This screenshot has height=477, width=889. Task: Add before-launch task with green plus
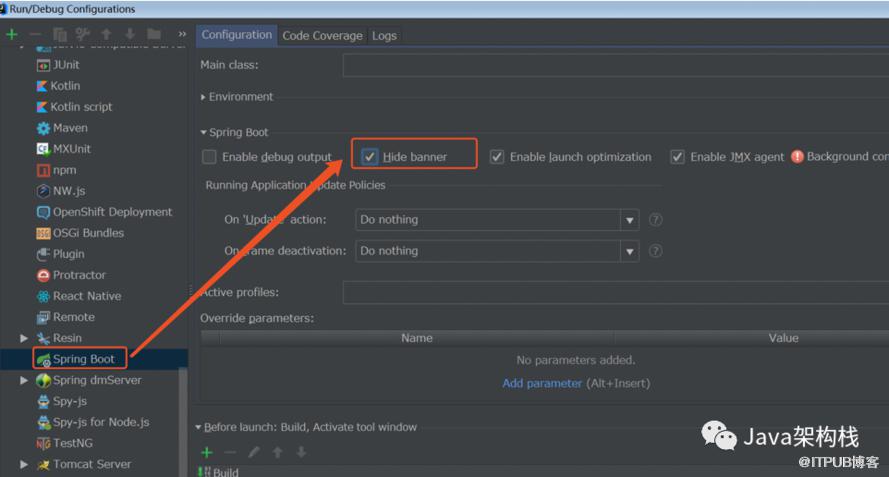coord(207,452)
